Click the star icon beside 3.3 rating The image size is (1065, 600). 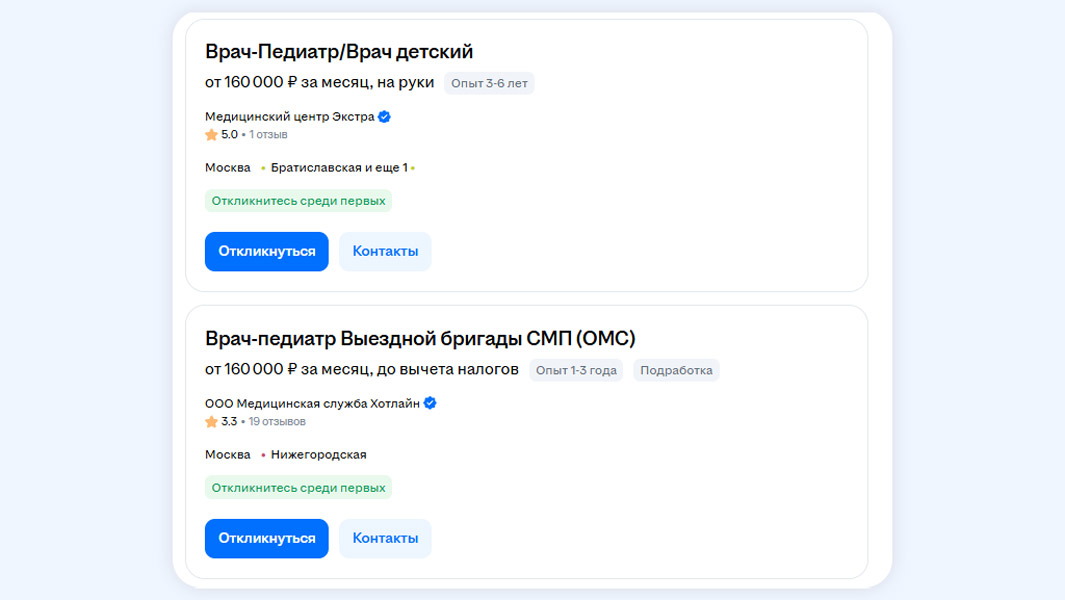(x=211, y=422)
